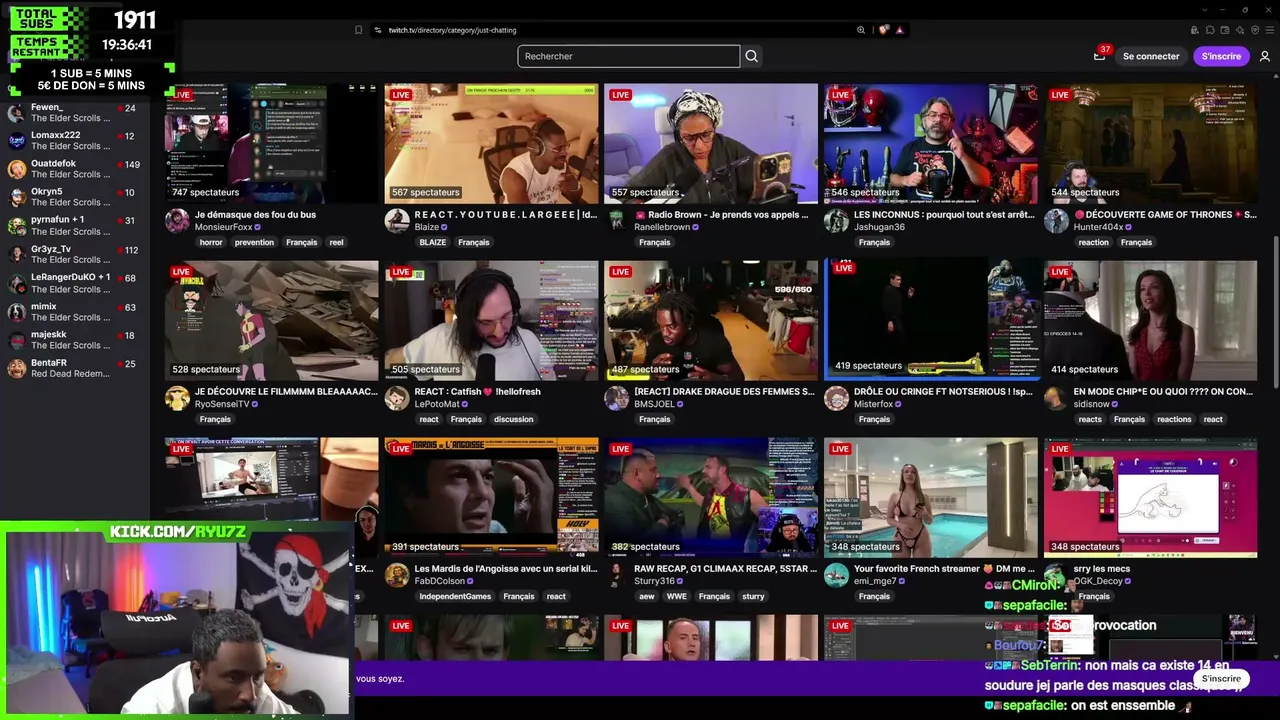The image size is (1280, 720).
Task: Open 'LES INCONNUS : pourquoi tout s'est arrêt...' title
Action: pyautogui.click(x=944, y=214)
